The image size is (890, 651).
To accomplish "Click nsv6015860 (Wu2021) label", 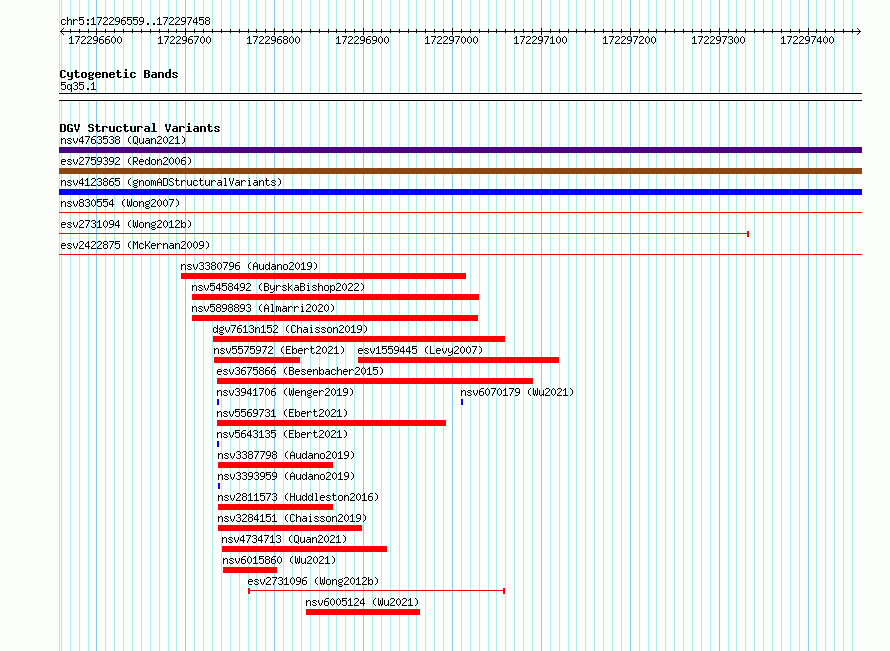I will [x=279, y=560].
